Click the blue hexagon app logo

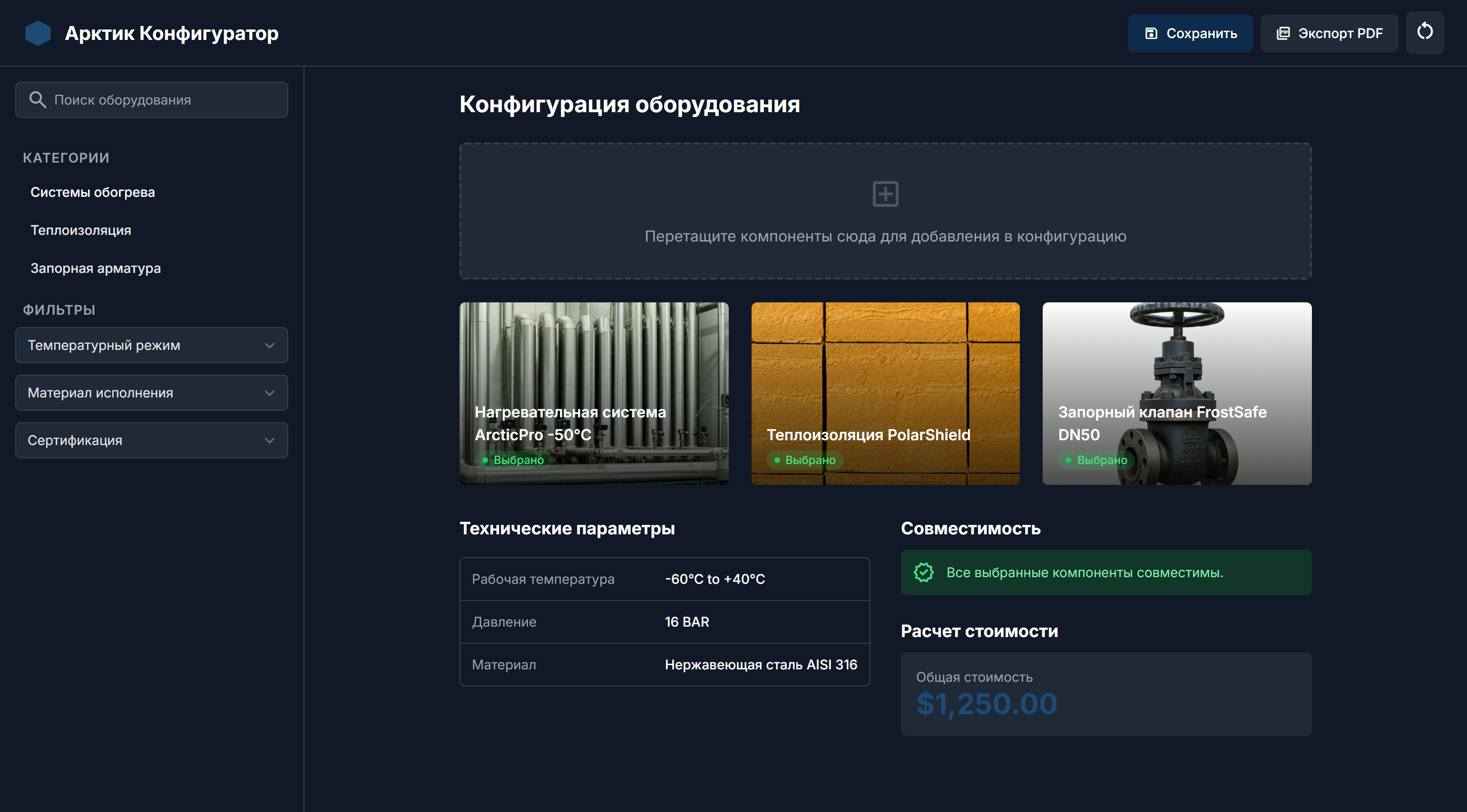pos(38,33)
